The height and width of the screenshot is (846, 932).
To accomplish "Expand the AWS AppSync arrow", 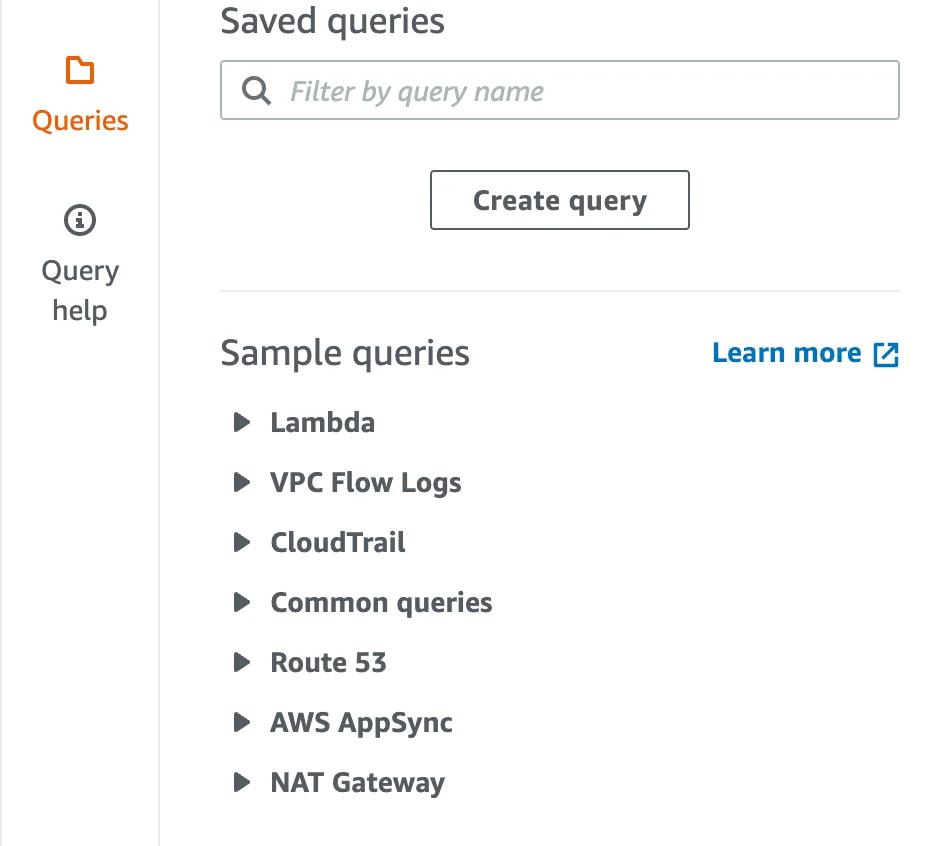I will click(x=241, y=722).
